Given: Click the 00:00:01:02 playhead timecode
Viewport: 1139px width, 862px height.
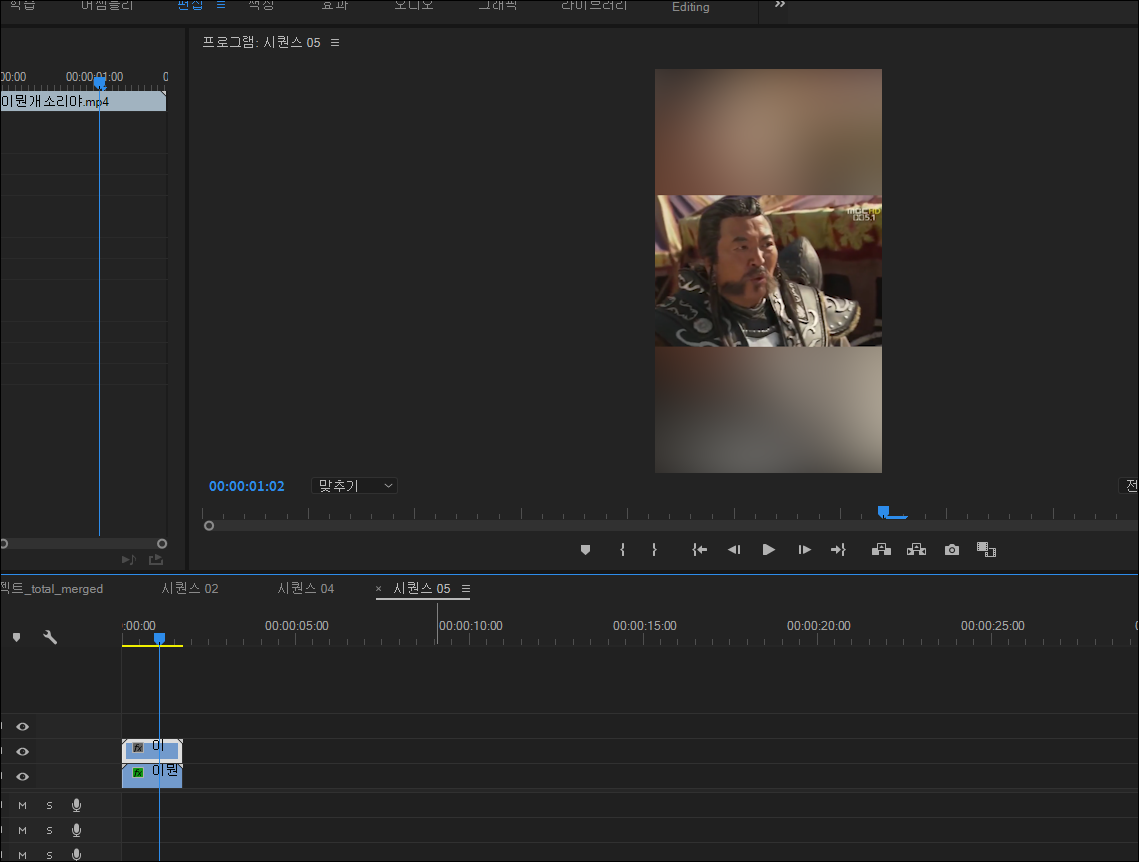Looking at the screenshot, I should (247, 486).
